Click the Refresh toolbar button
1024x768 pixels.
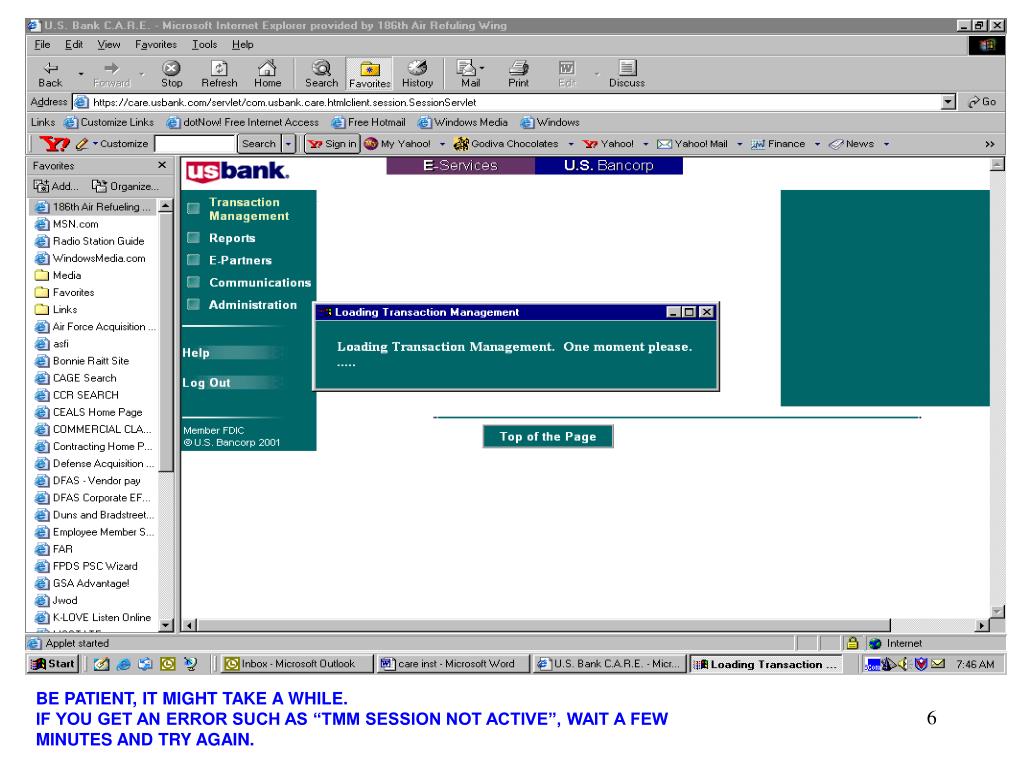219,74
